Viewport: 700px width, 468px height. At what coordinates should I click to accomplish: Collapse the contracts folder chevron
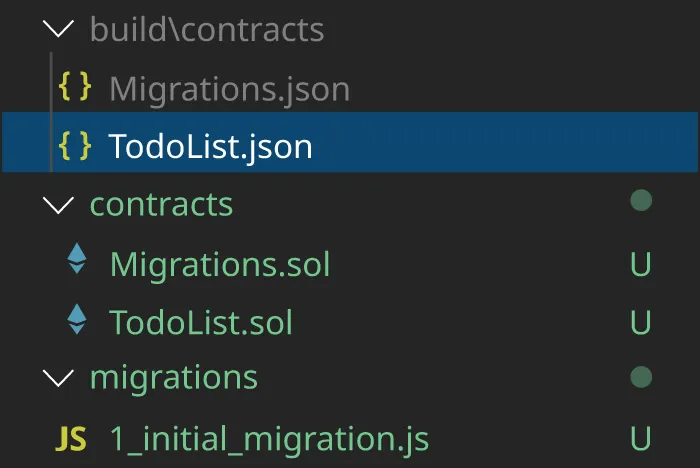[x=60, y=205]
